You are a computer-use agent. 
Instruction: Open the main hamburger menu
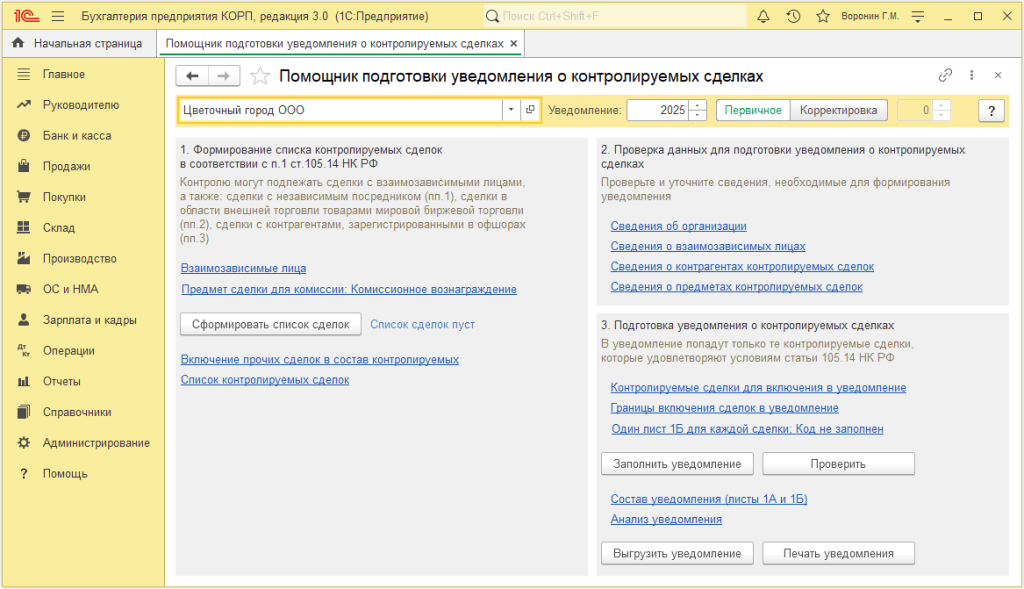coord(57,16)
